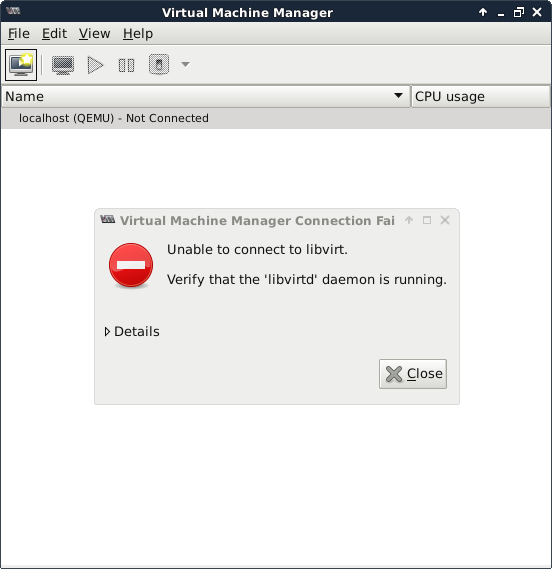Open the virtual machine console monitor icon

(x=63, y=65)
